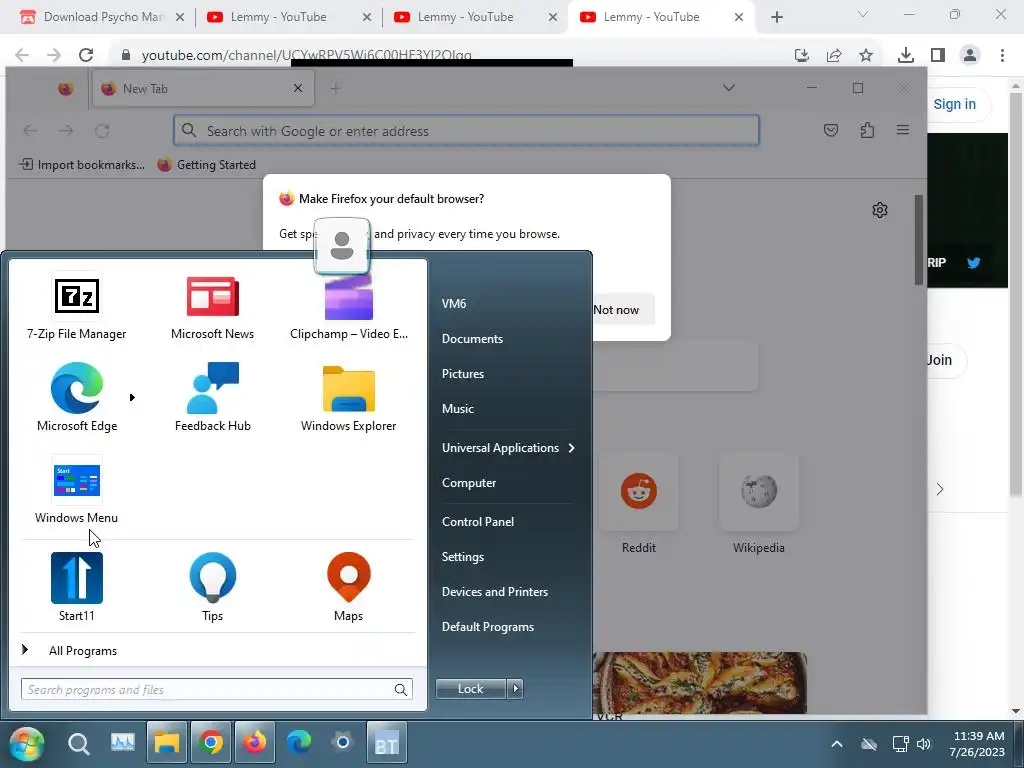
Task: Open Edge from the taskbar
Action: pyautogui.click(x=298, y=743)
